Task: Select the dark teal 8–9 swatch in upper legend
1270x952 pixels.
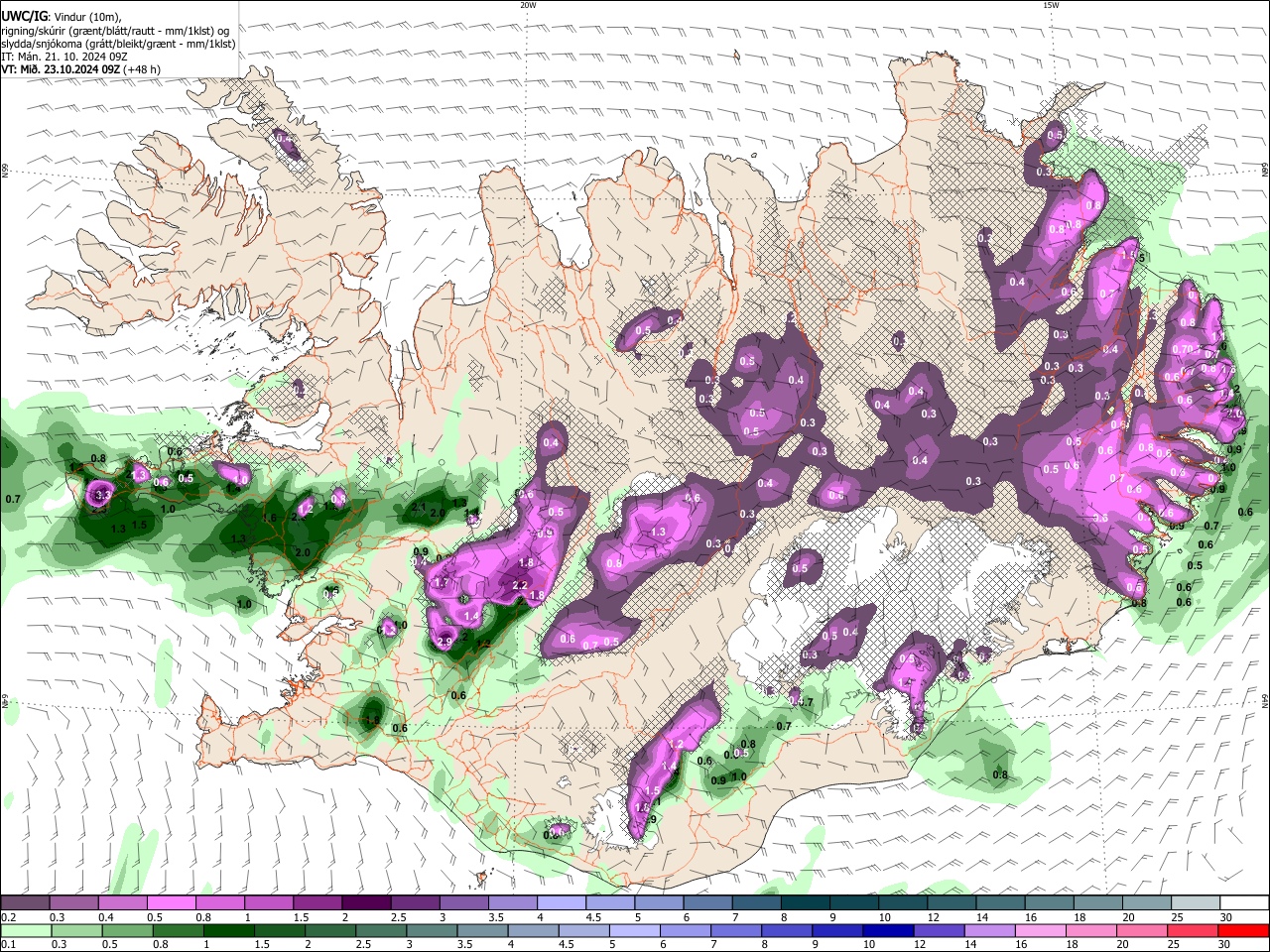Action: (806, 903)
